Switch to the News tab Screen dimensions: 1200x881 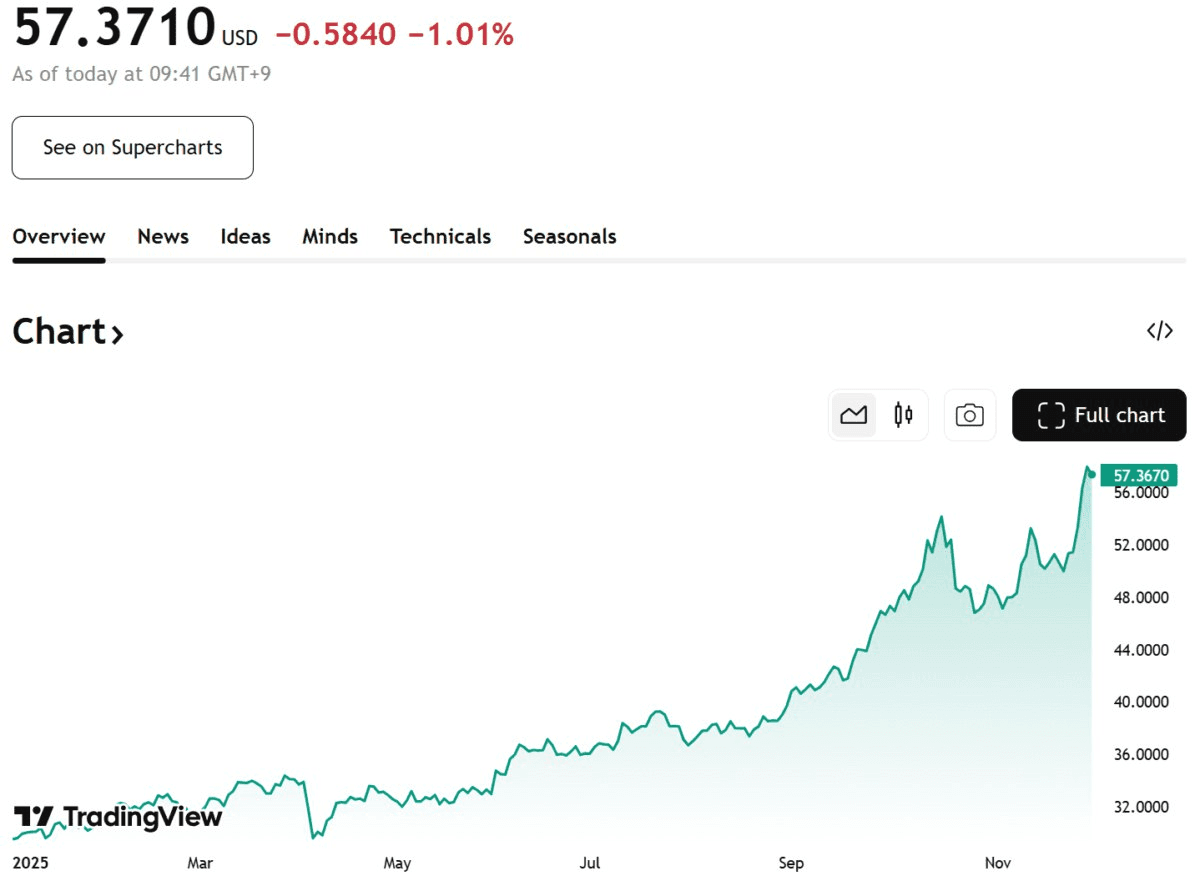coord(163,237)
